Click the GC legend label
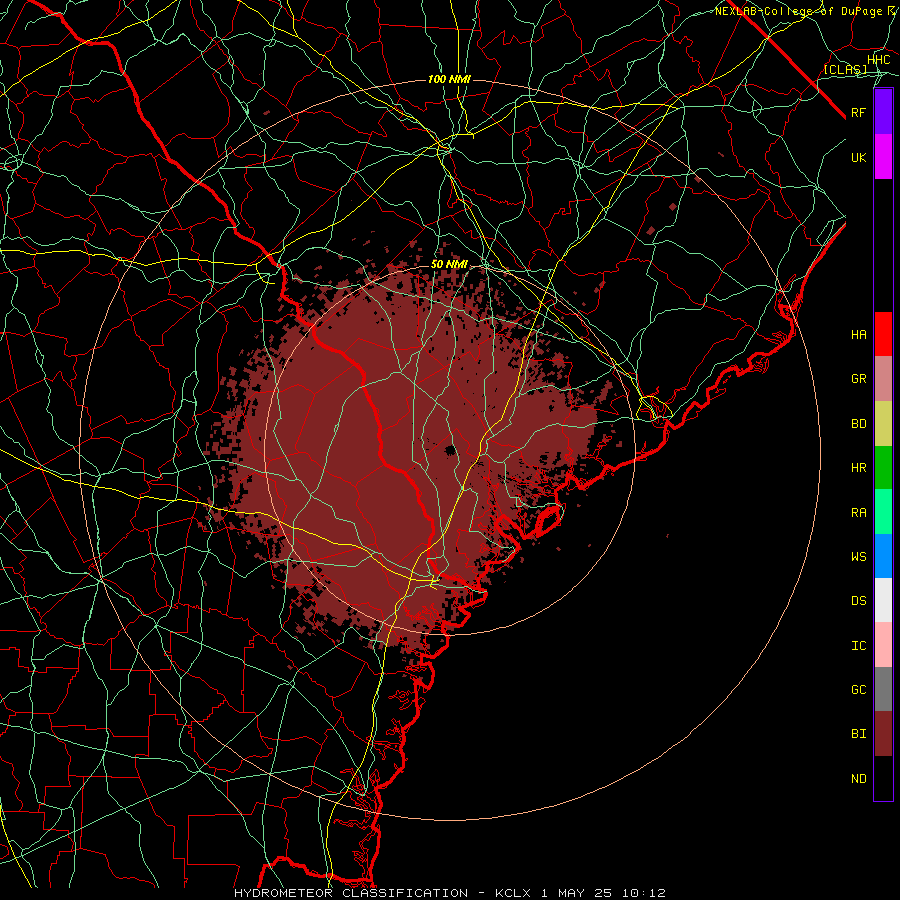 click(x=859, y=690)
